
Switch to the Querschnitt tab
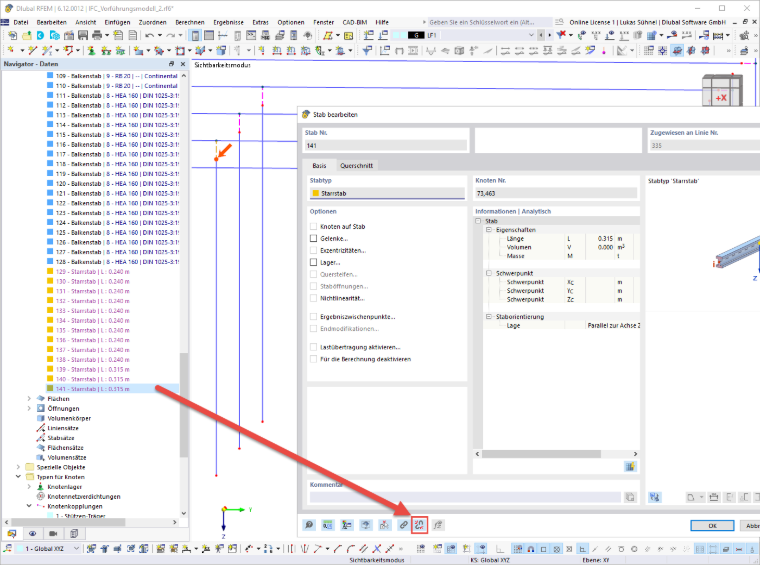356,166
